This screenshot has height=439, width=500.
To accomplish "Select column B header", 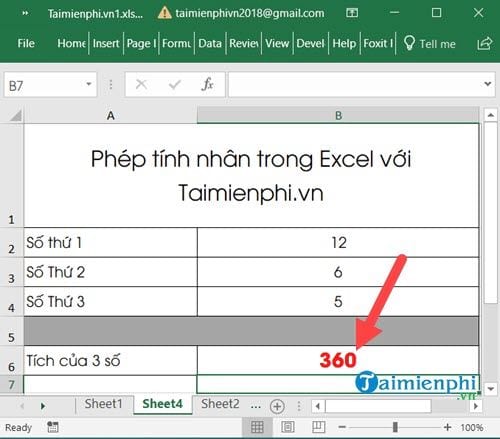I will coord(338,116).
